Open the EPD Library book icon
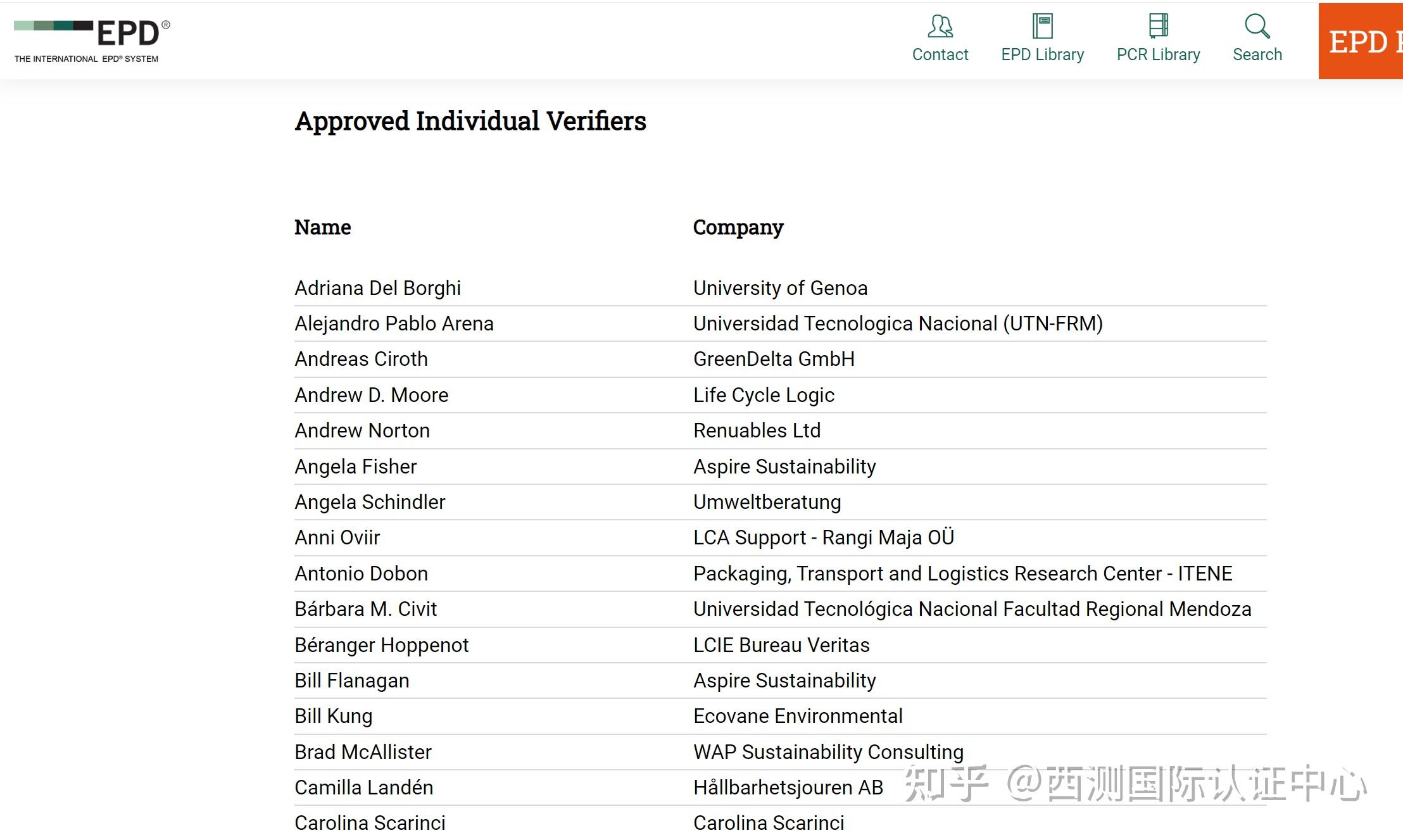Viewport: 1403px width, 840px height. (x=1042, y=27)
